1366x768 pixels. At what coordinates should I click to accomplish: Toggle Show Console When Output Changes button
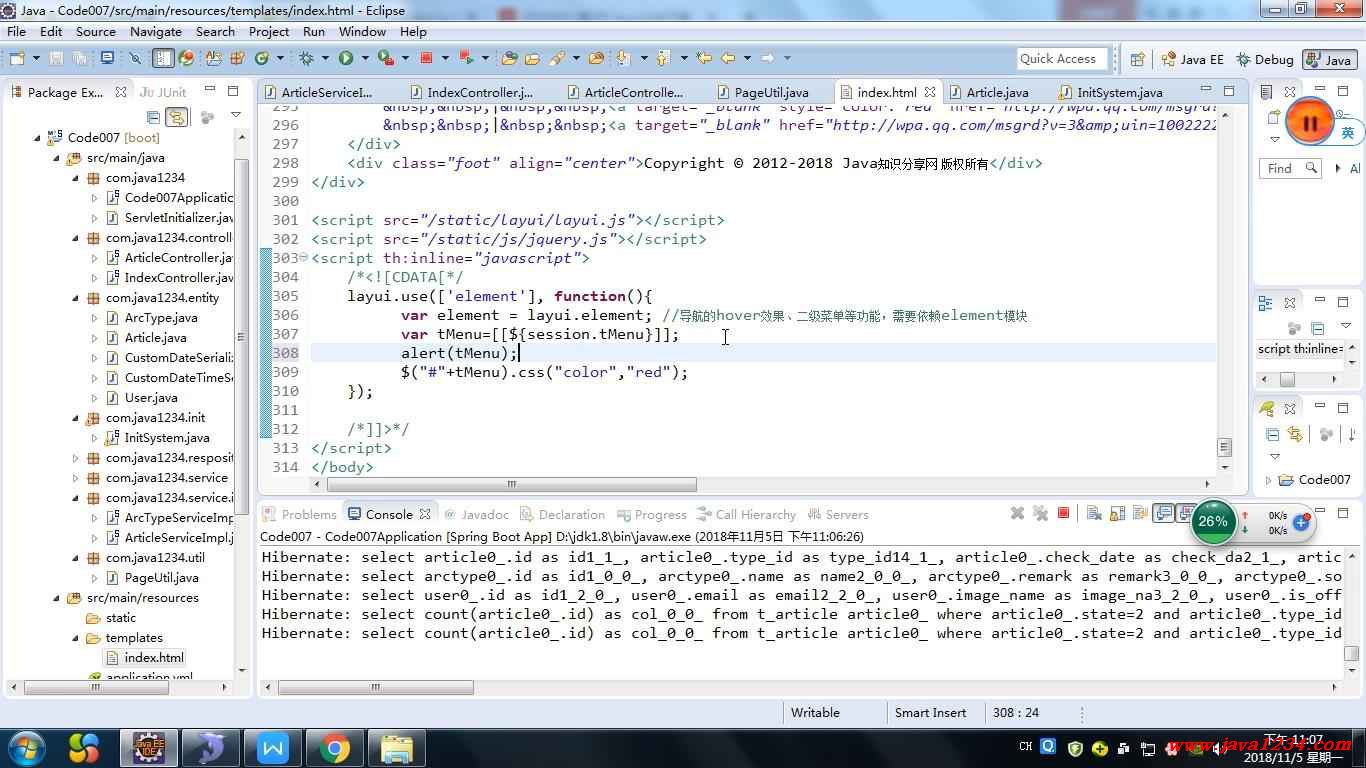1163,513
